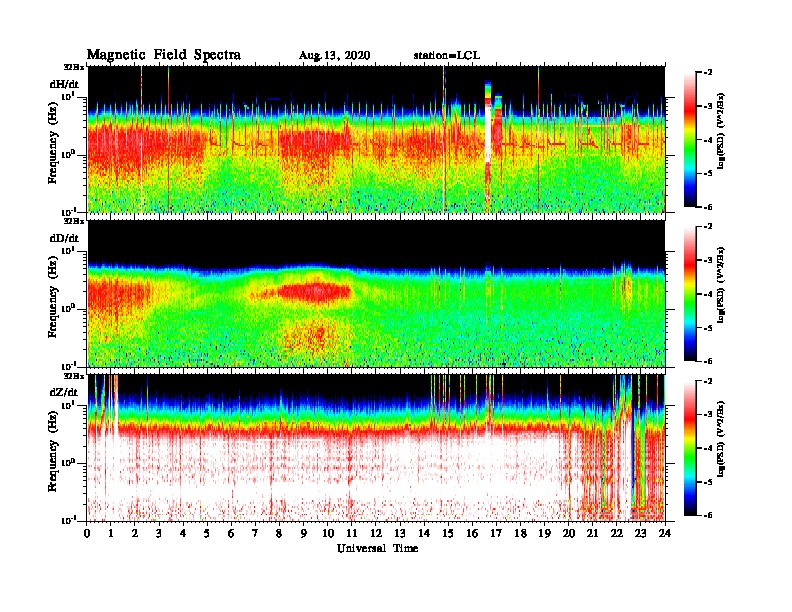Click the dH/dt panel color scale bar
792x612 pixels.
point(690,140)
